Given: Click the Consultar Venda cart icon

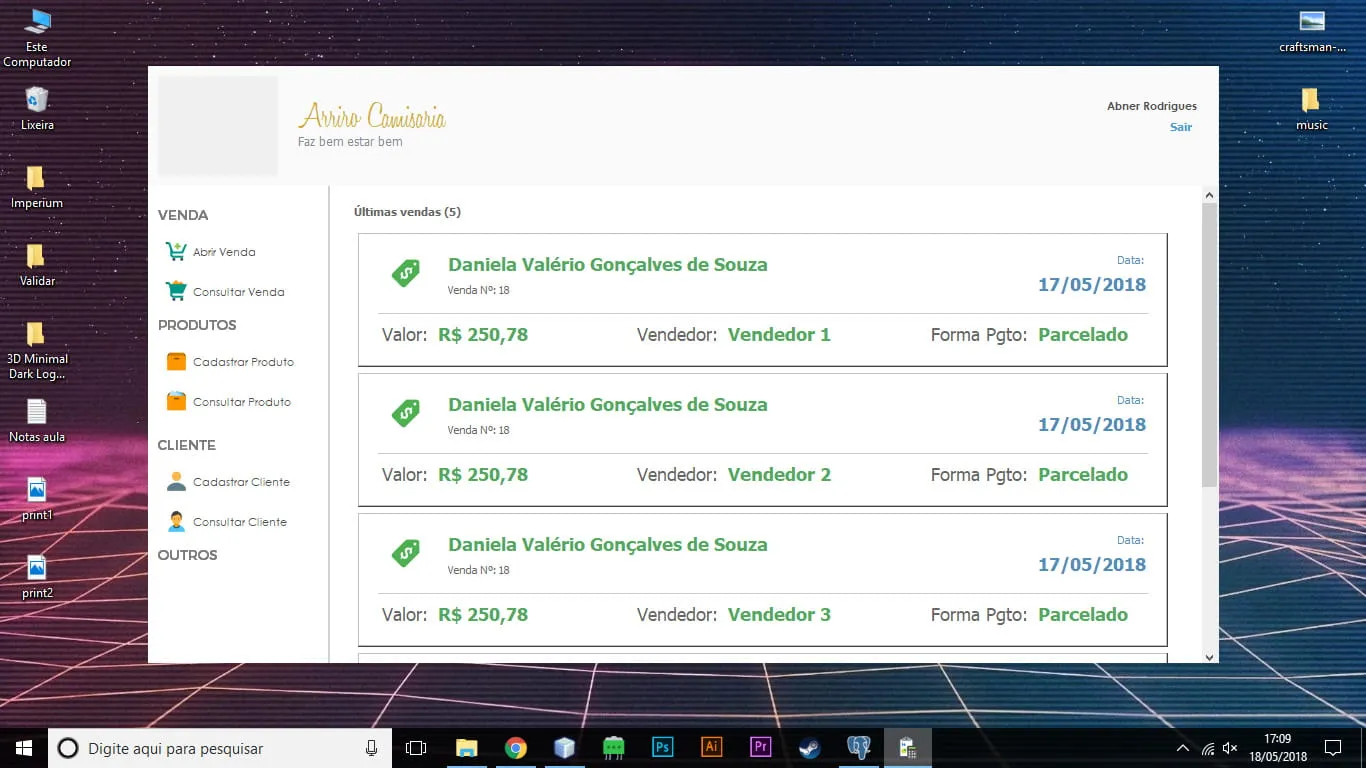Looking at the screenshot, I should click(176, 291).
